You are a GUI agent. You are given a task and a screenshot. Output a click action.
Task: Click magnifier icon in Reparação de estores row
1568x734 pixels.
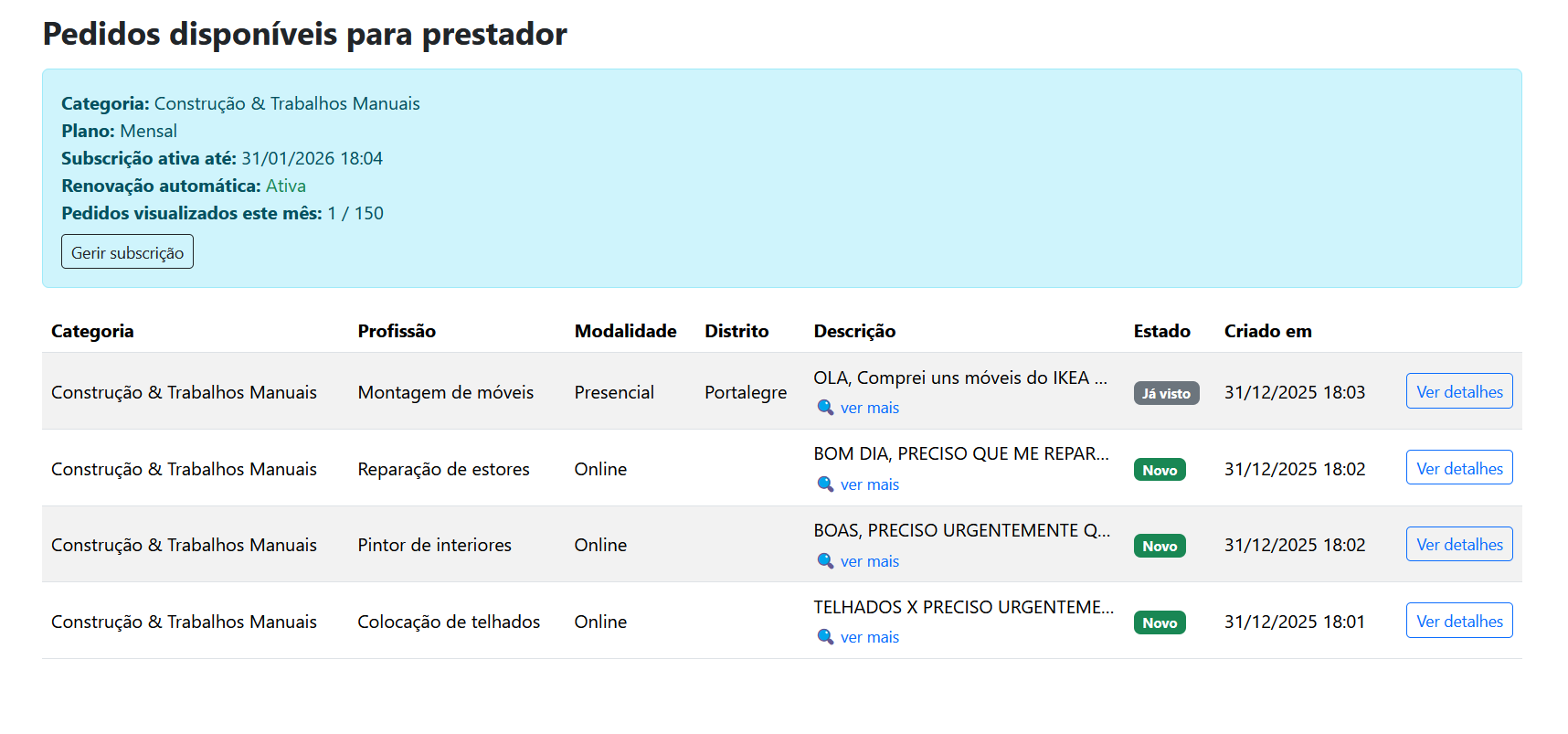click(x=824, y=484)
